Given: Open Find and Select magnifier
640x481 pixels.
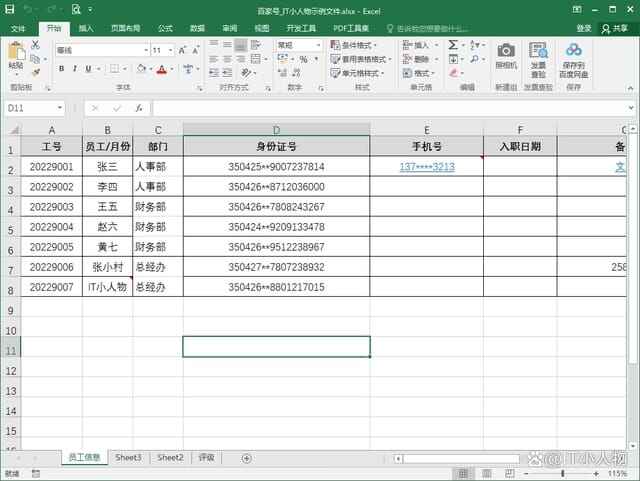Looking at the screenshot, I should (x=474, y=59).
